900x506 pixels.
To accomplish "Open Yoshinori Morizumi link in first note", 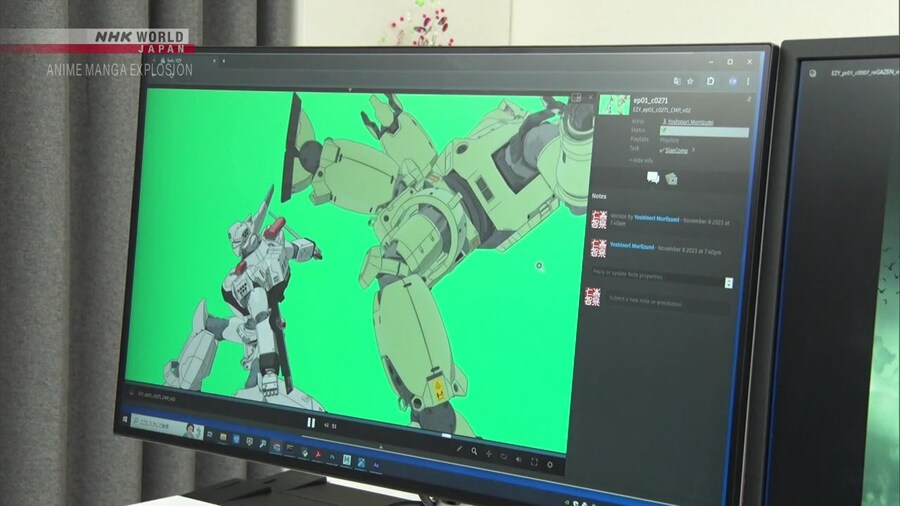I will point(657,219).
